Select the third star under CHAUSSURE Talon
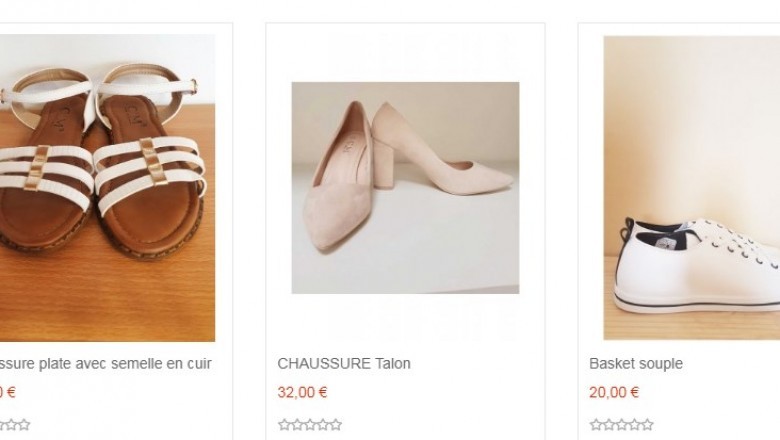The image size is (780, 440). (310, 425)
